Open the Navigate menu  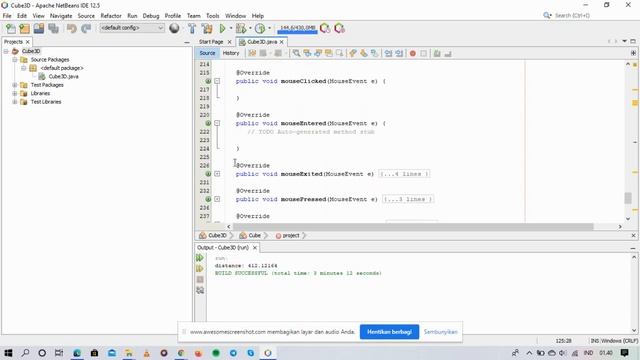61,16
